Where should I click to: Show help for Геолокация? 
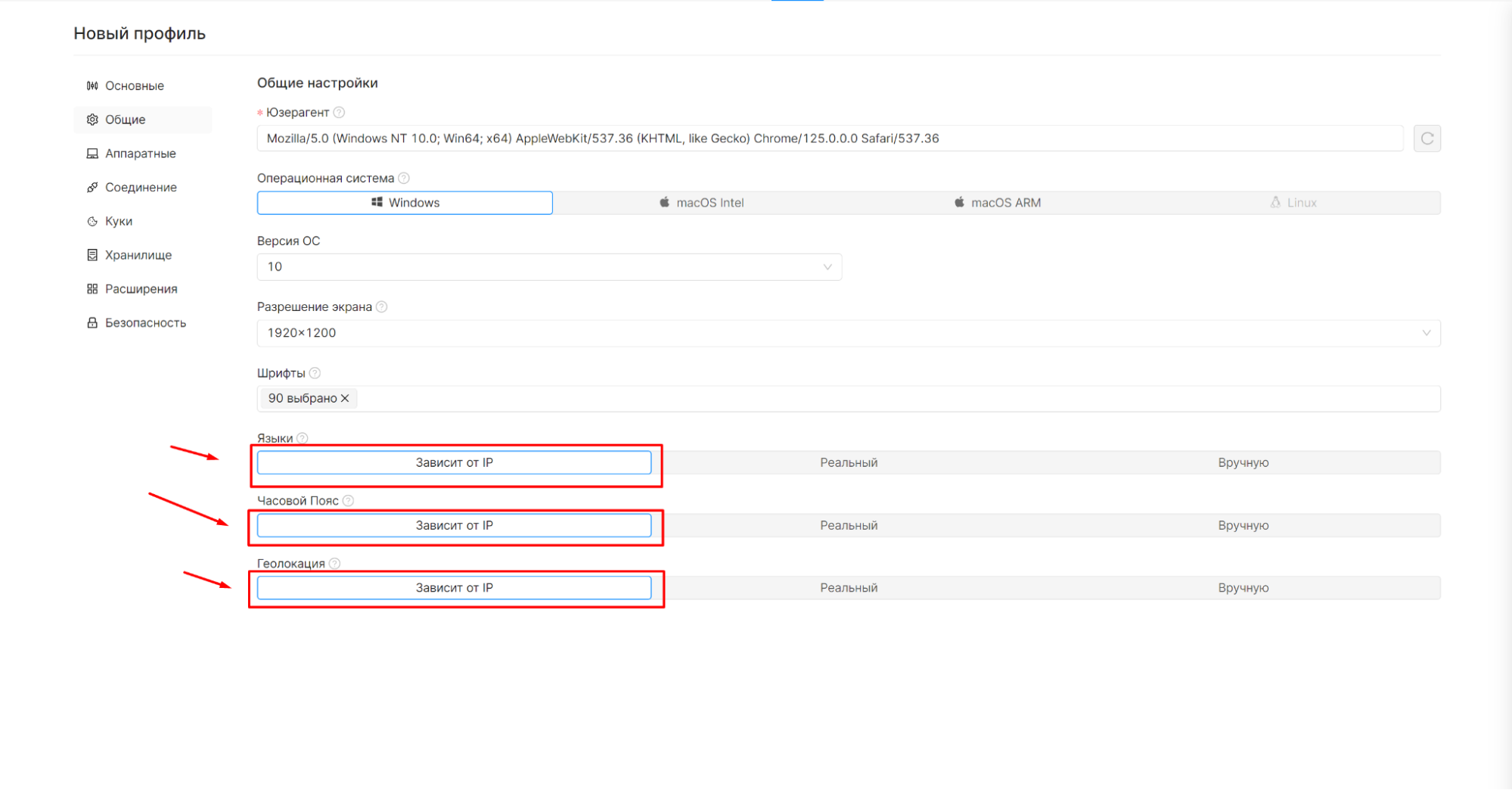tap(335, 564)
